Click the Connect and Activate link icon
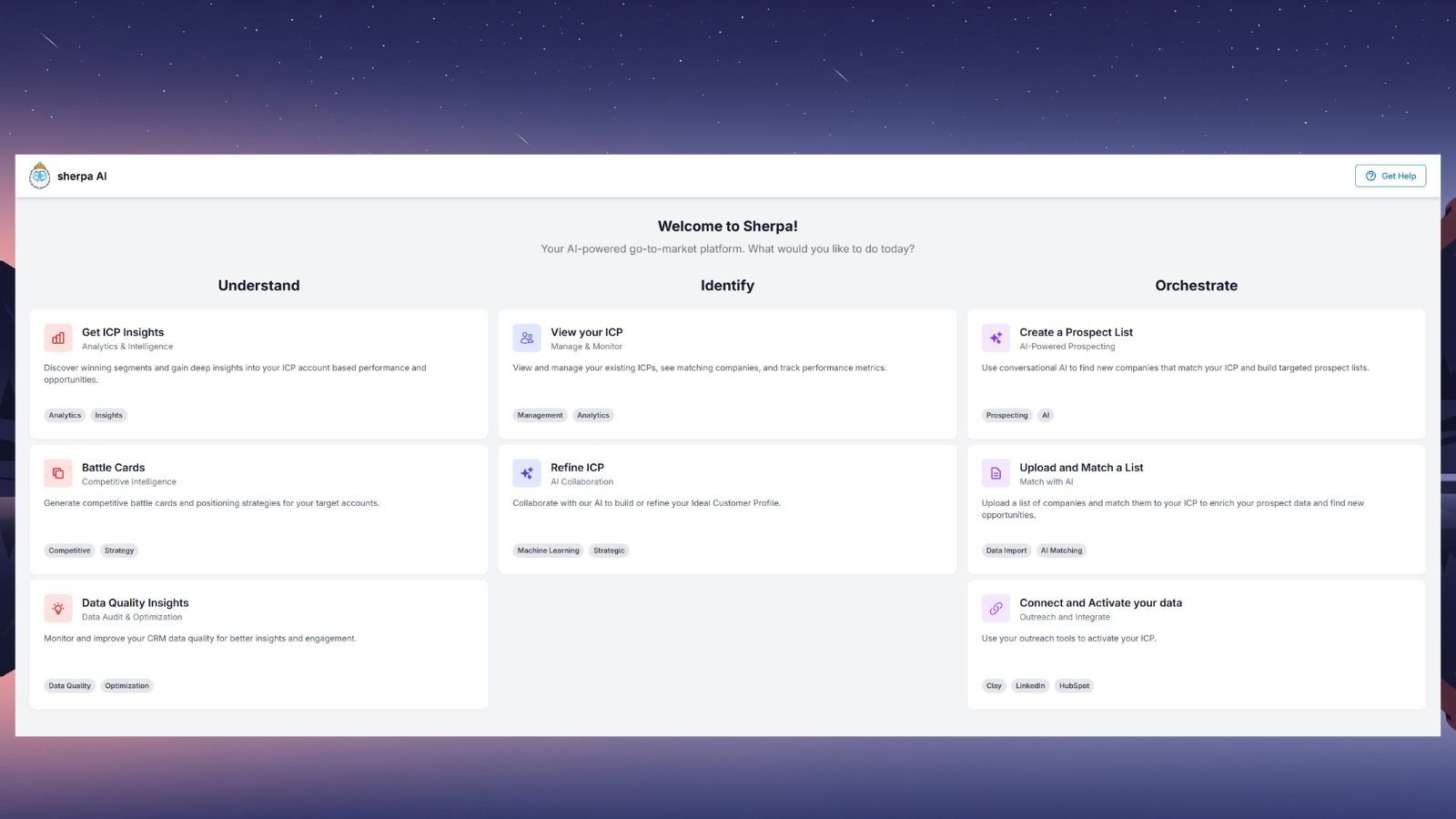 [x=996, y=609]
